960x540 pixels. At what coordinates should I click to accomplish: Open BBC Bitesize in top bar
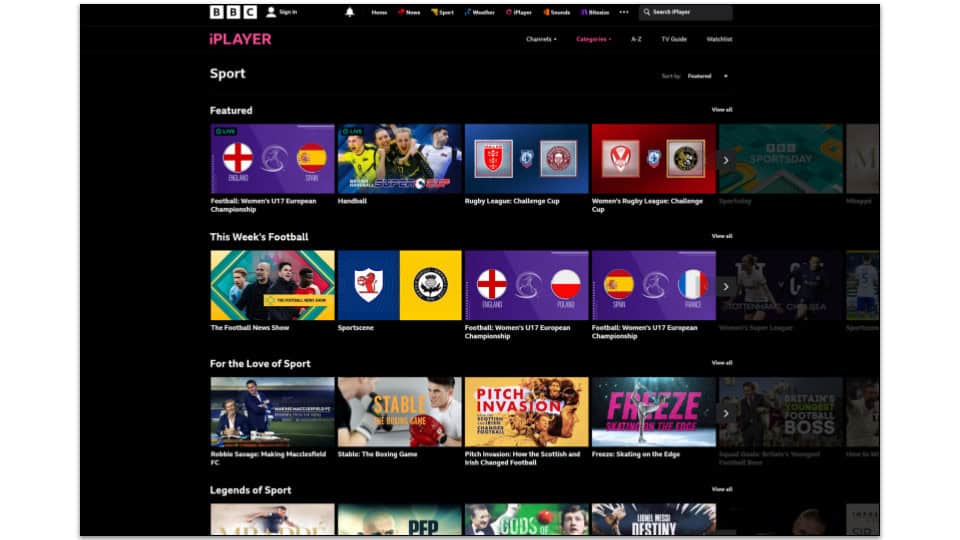click(595, 12)
